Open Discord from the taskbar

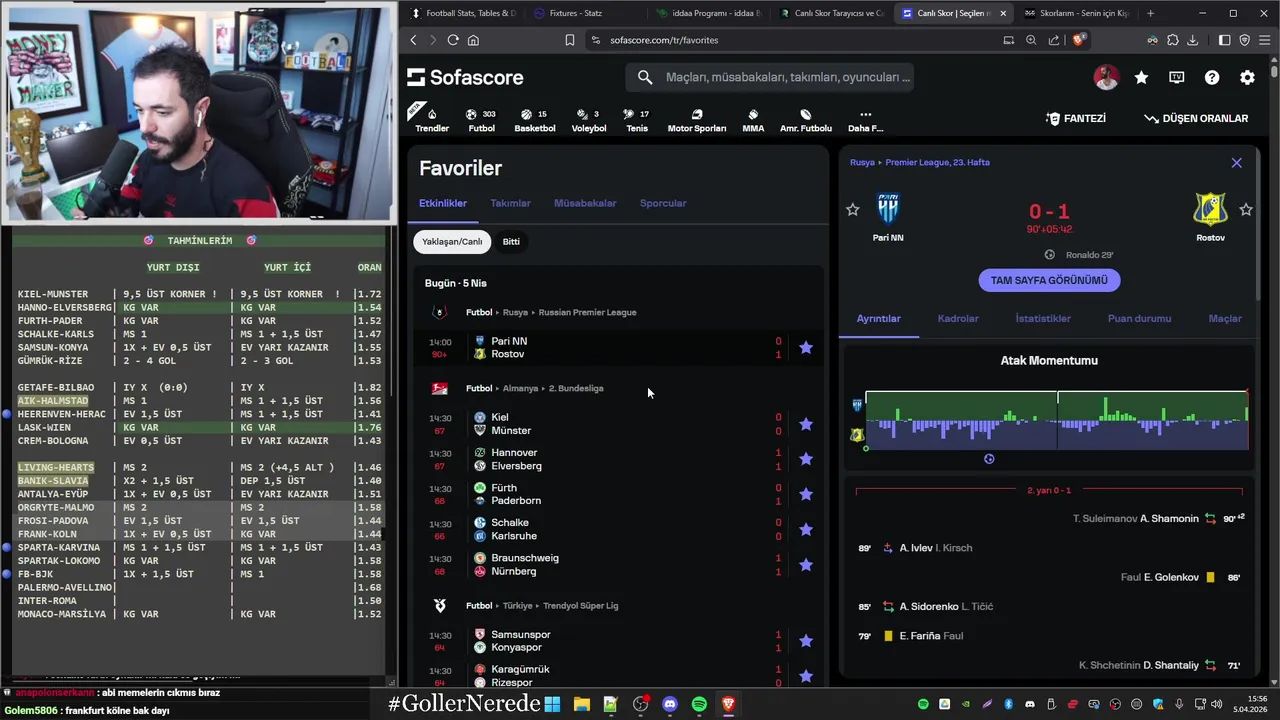coord(669,704)
